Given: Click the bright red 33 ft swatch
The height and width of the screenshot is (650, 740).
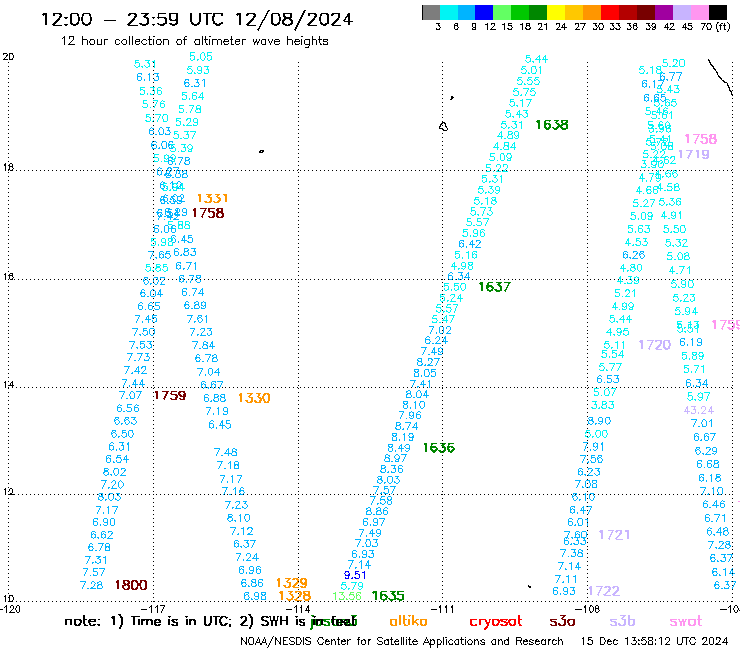Looking at the screenshot, I should click(610, 12).
